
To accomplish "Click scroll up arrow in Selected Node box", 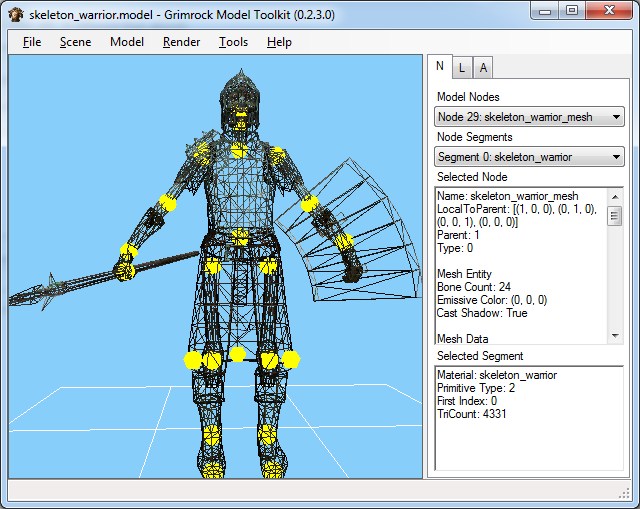I will pos(616,197).
